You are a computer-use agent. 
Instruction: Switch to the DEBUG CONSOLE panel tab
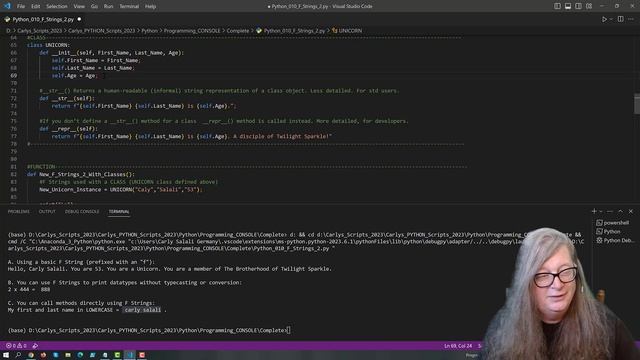(x=82, y=211)
